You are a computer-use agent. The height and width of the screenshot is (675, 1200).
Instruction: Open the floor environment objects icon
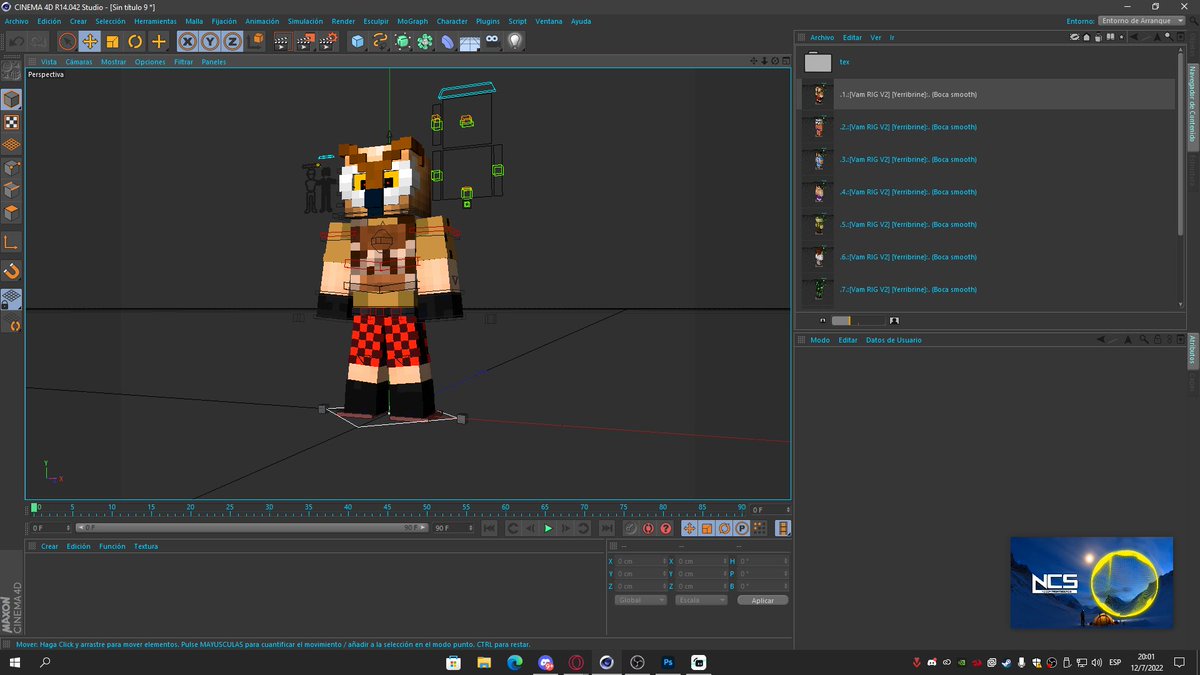(470, 41)
